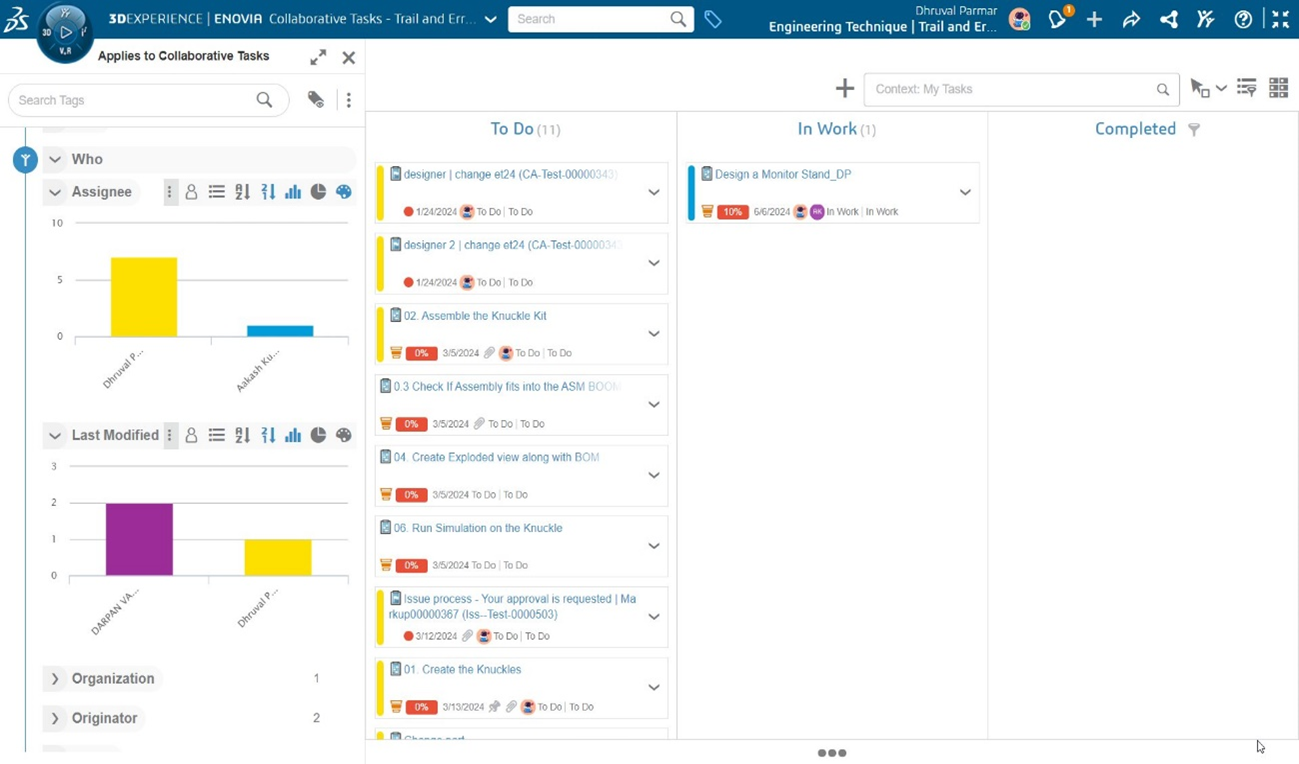Open the notifications icon in top bar

click(x=1058, y=19)
